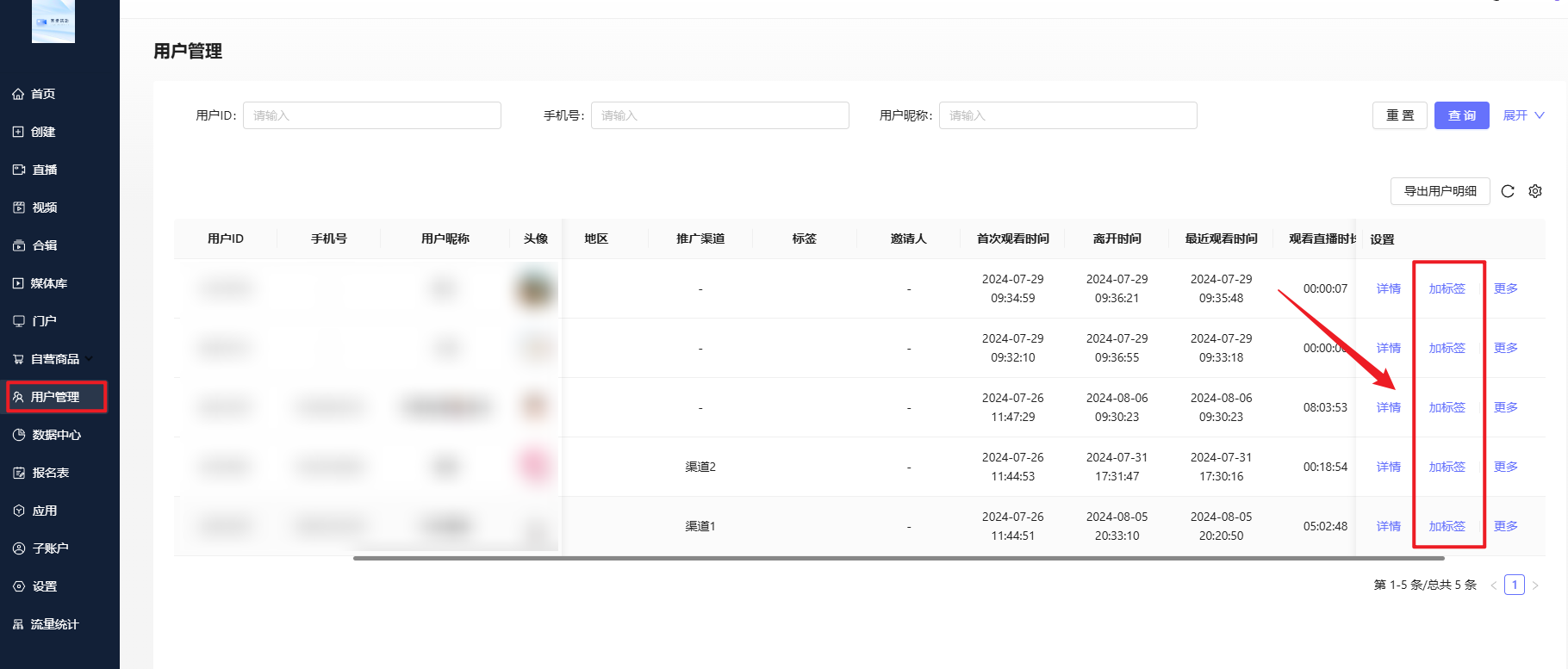
Task: Click 加标签 link in the 渠道2 row
Action: coord(1447,467)
